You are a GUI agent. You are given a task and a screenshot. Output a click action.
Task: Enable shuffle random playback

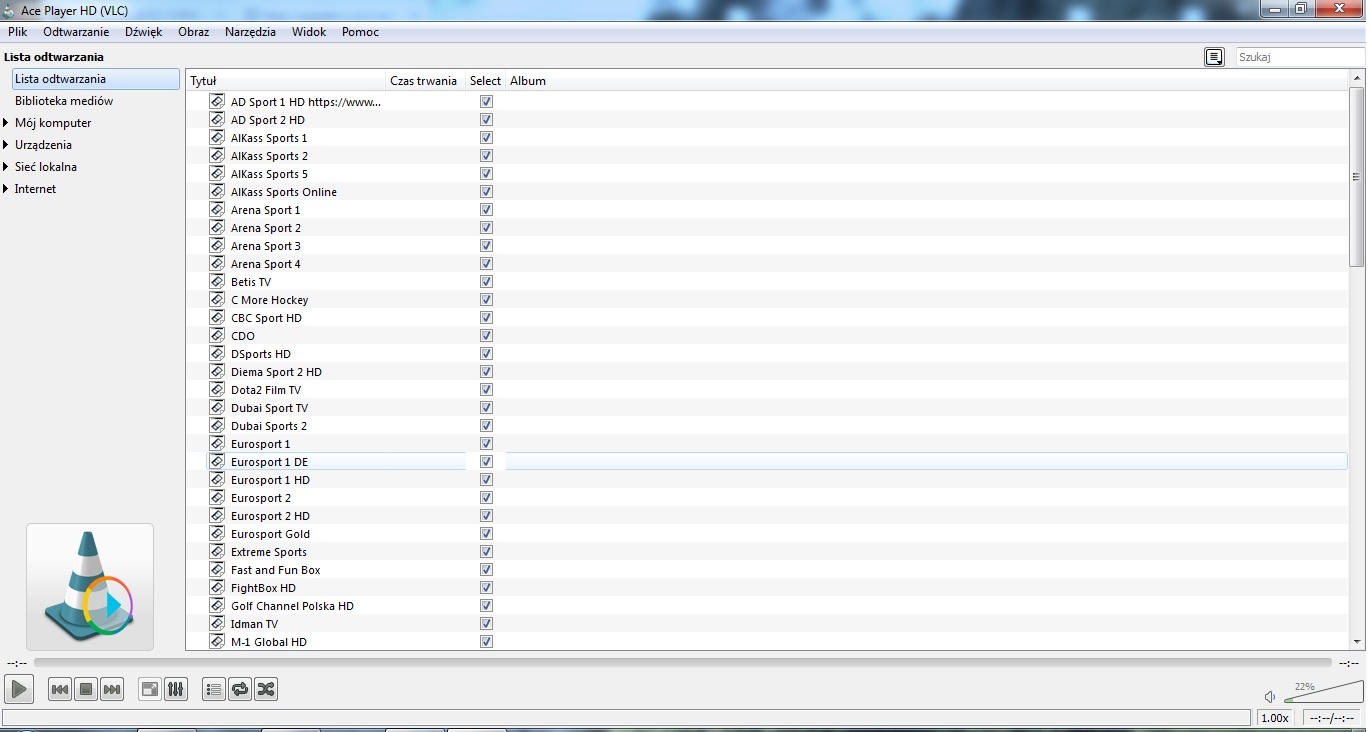click(266, 689)
